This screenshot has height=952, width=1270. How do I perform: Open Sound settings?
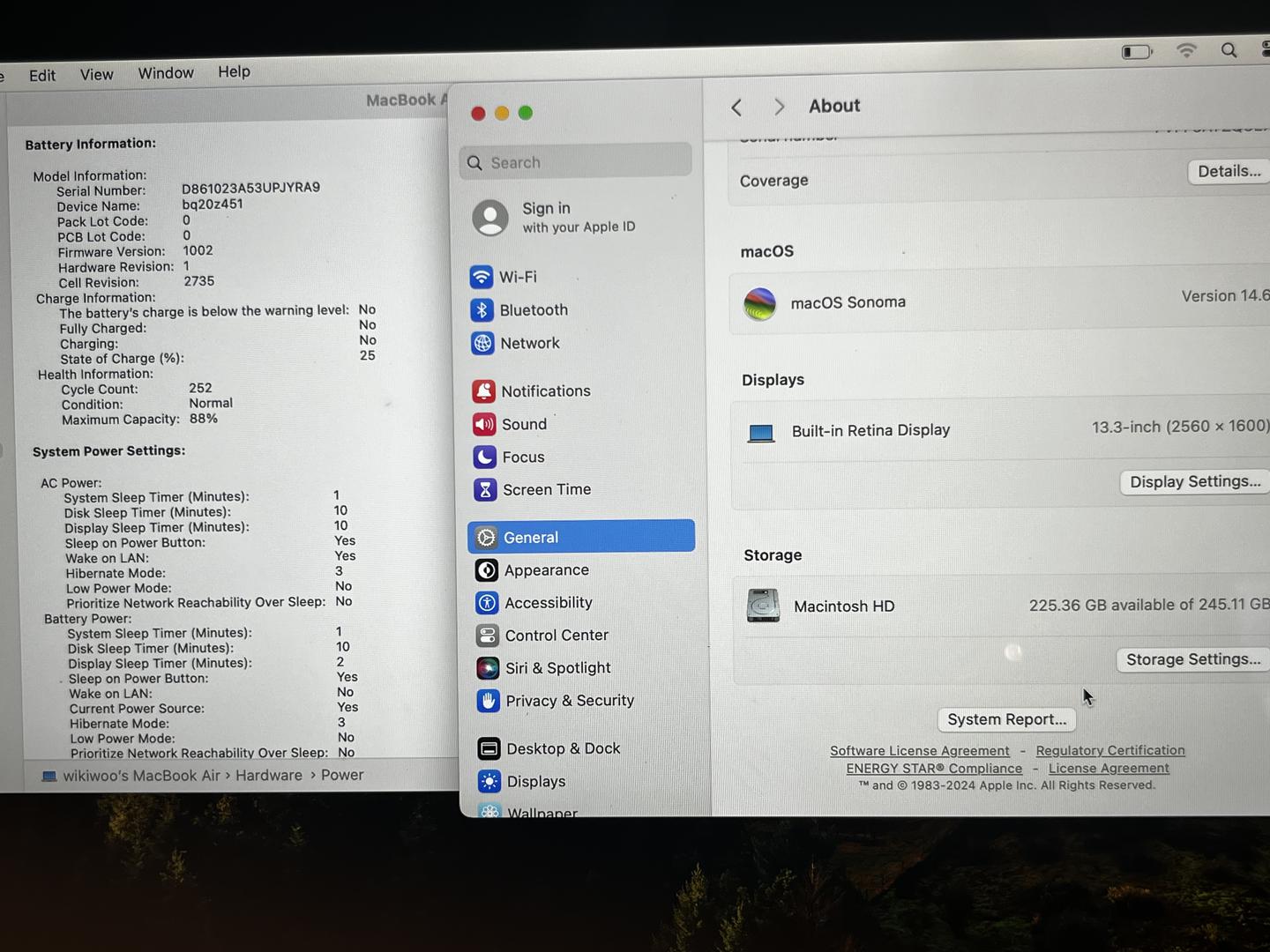pos(510,424)
